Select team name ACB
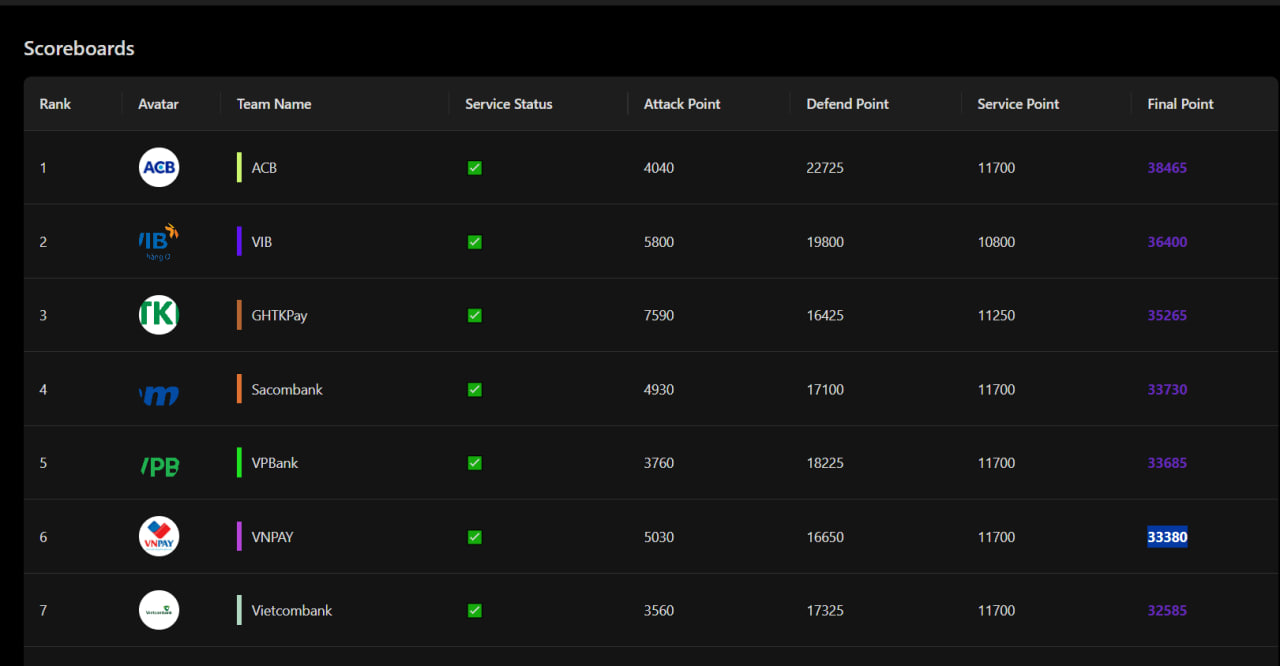 pyautogui.click(x=264, y=168)
